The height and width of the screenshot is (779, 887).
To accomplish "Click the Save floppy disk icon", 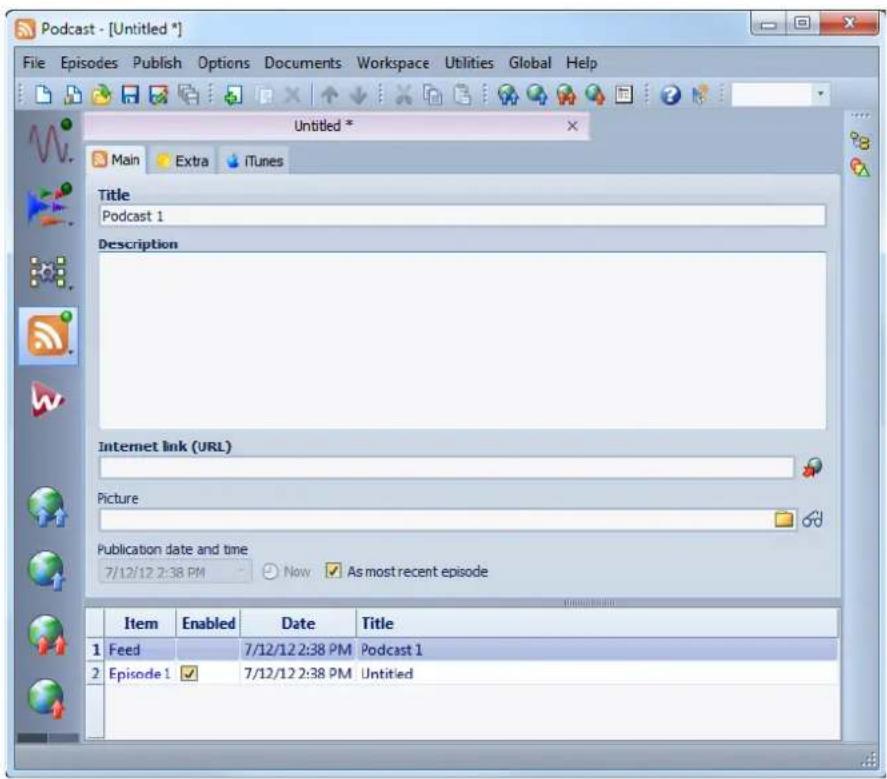I will pyautogui.click(x=130, y=94).
